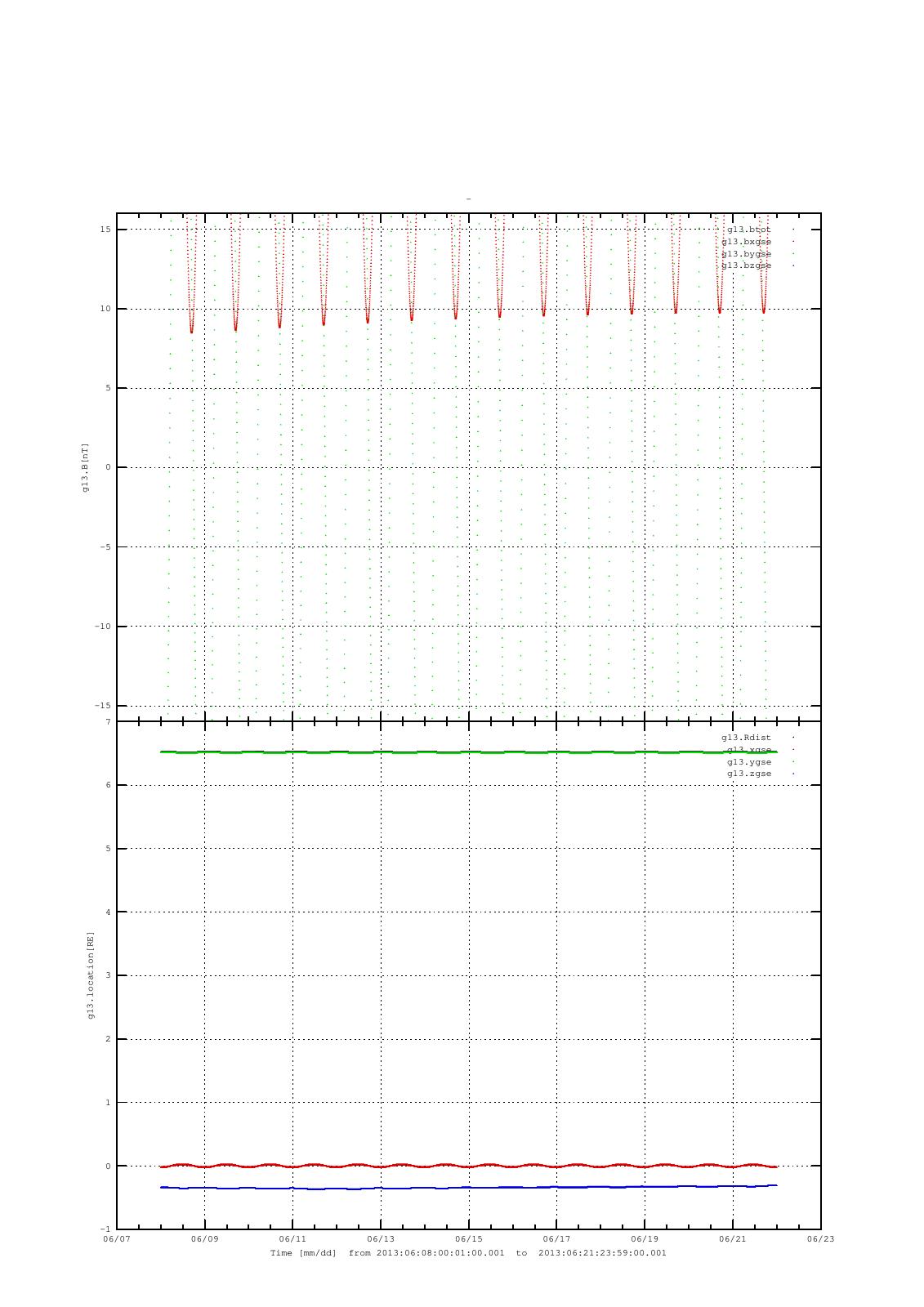Screen dimensions: 924x1307
Task: Select the g13.bzgse legend entry
Action: click(746, 265)
